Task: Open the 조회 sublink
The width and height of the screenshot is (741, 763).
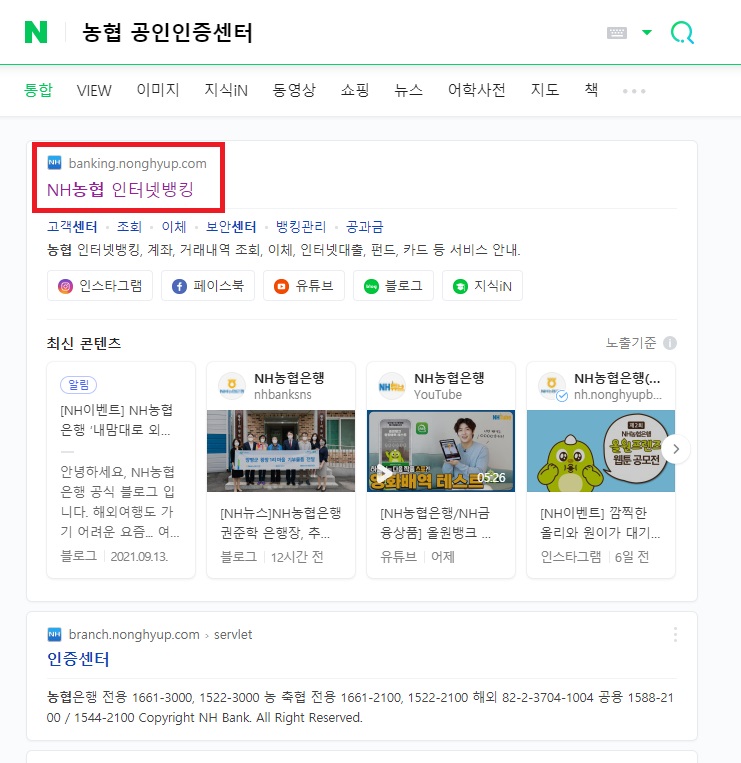Action: (129, 226)
